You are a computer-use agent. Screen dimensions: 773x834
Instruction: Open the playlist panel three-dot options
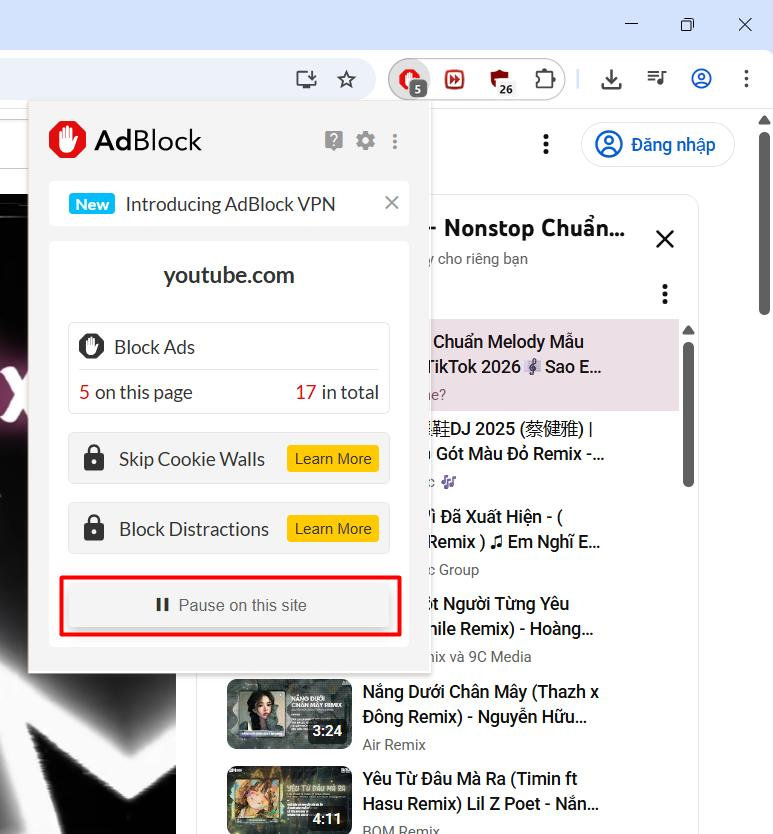[x=664, y=294]
